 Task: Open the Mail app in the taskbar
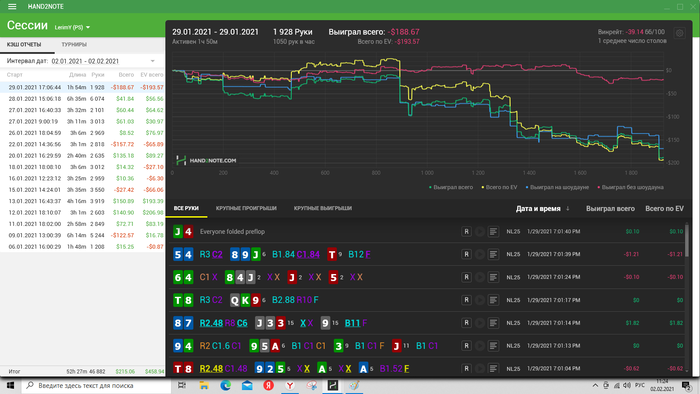click(x=247, y=385)
